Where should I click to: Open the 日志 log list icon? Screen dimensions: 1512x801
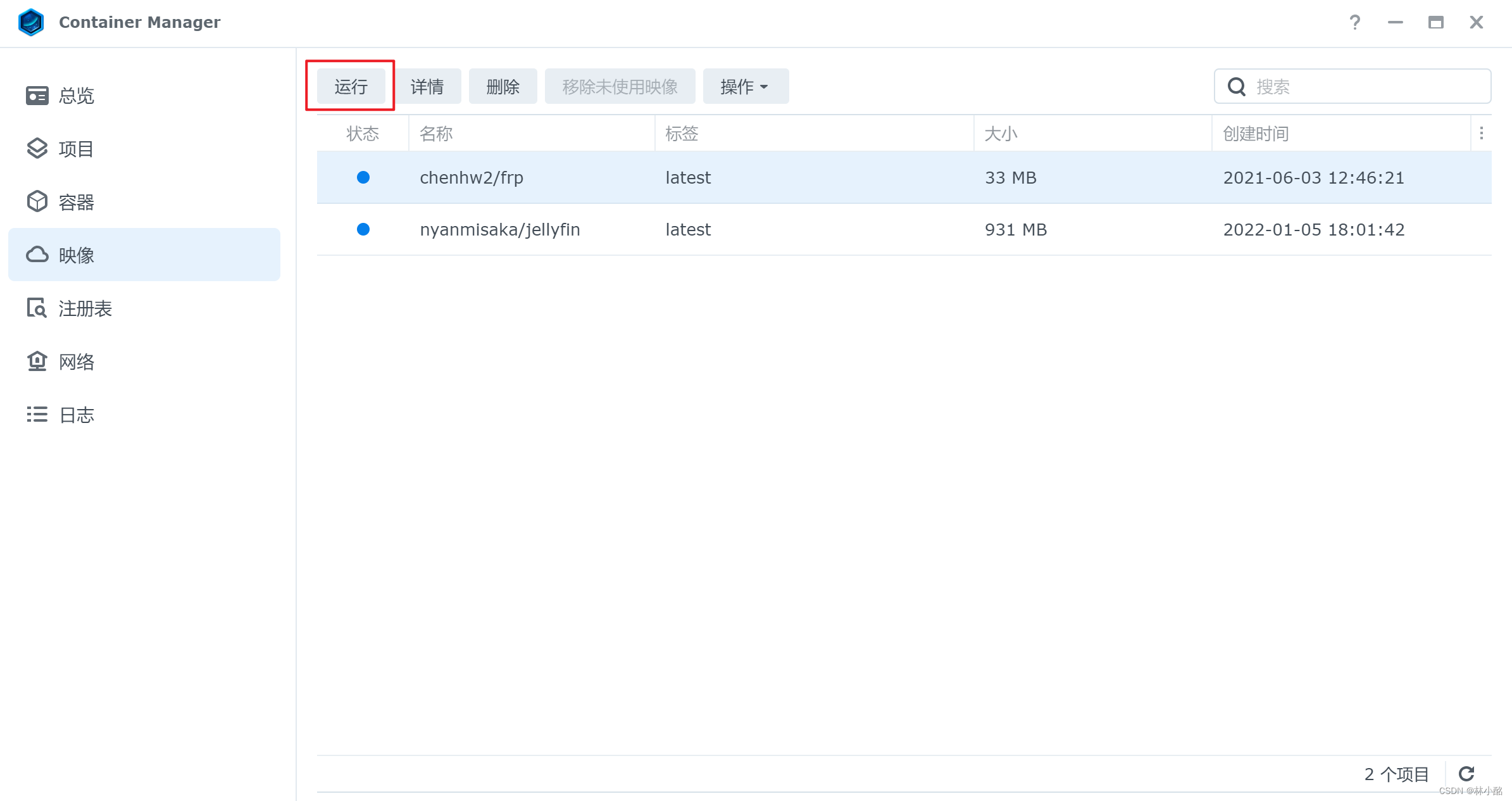(x=37, y=414)
